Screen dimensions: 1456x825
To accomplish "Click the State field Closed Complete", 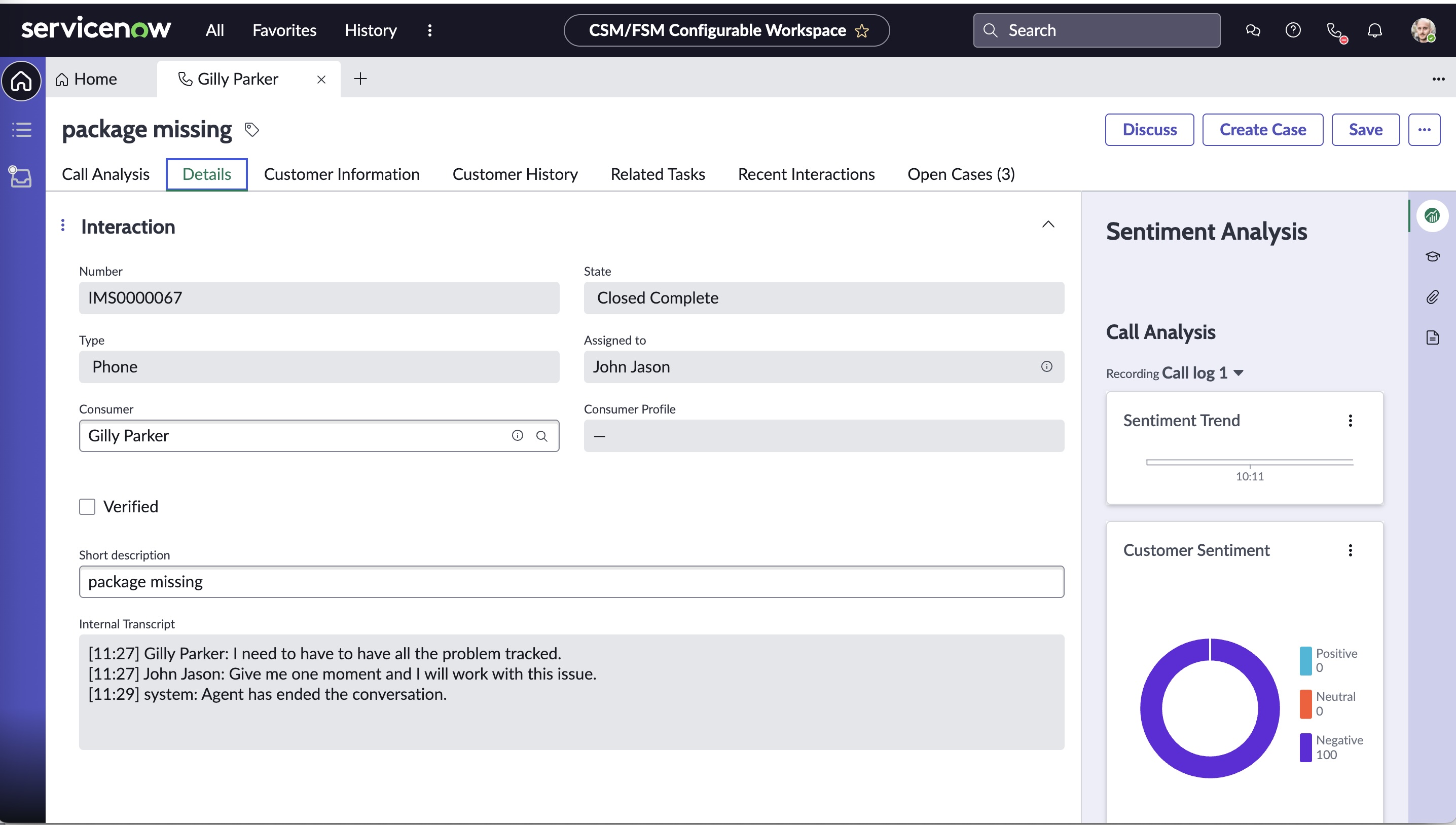I will (x=823, y=298).
